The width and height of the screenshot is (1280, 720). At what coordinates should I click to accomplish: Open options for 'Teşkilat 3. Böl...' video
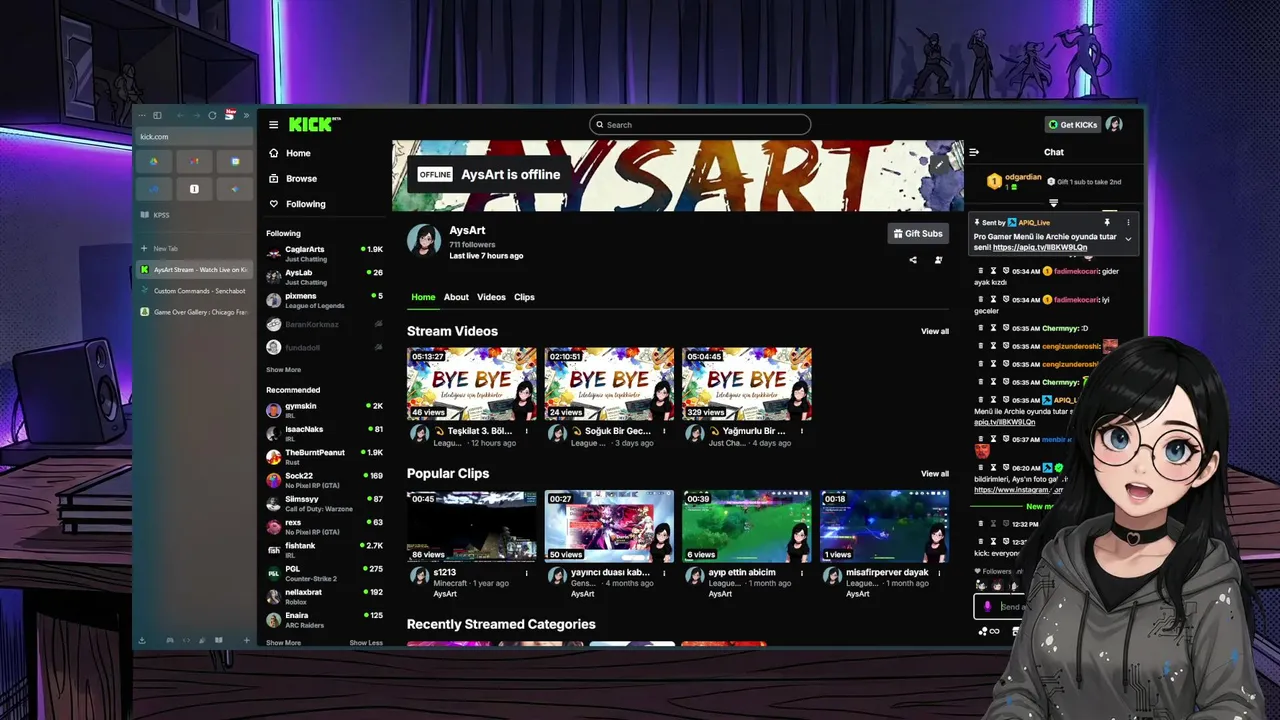(526, 432)
